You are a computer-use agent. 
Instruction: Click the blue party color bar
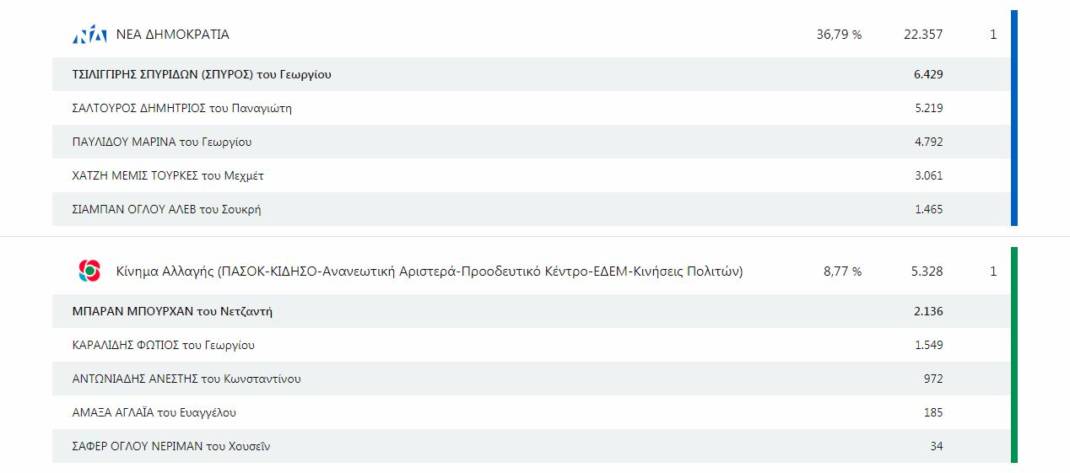[x=1014, y=118]
